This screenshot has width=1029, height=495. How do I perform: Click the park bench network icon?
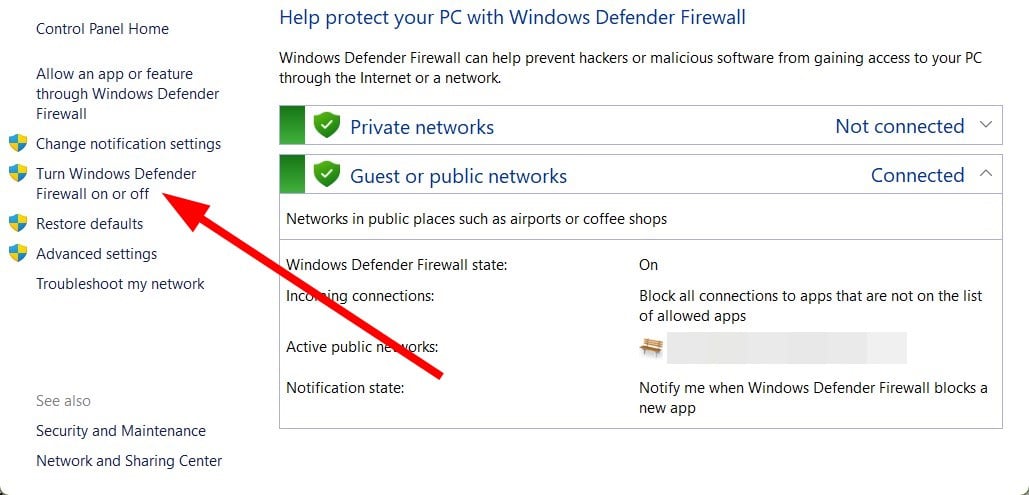tap(651, 347)
